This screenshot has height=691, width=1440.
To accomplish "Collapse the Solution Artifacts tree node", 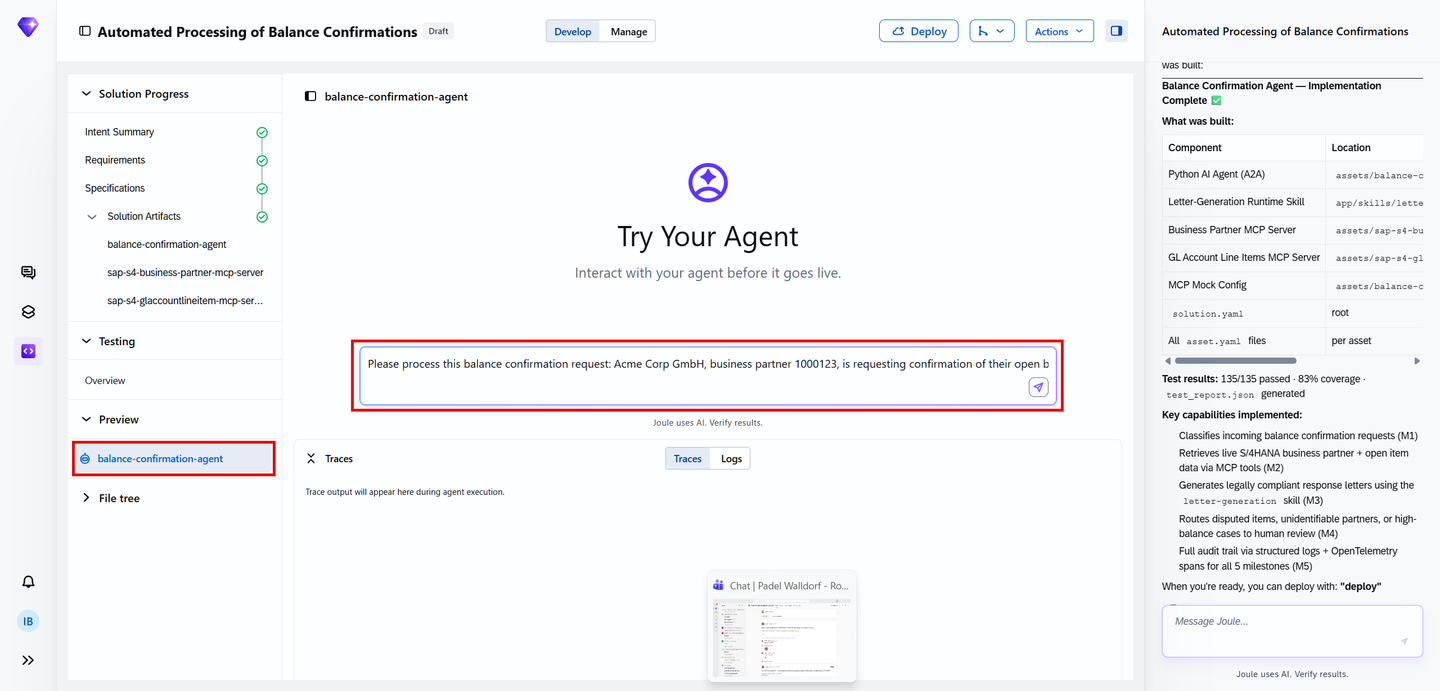I will point(93,217).
